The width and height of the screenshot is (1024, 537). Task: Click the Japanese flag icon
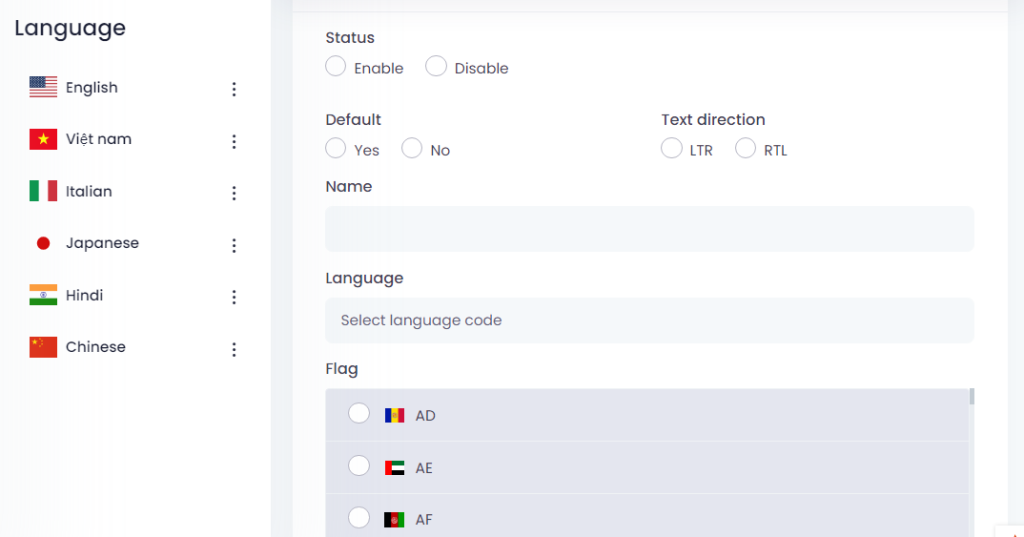[x=43, y=243]
